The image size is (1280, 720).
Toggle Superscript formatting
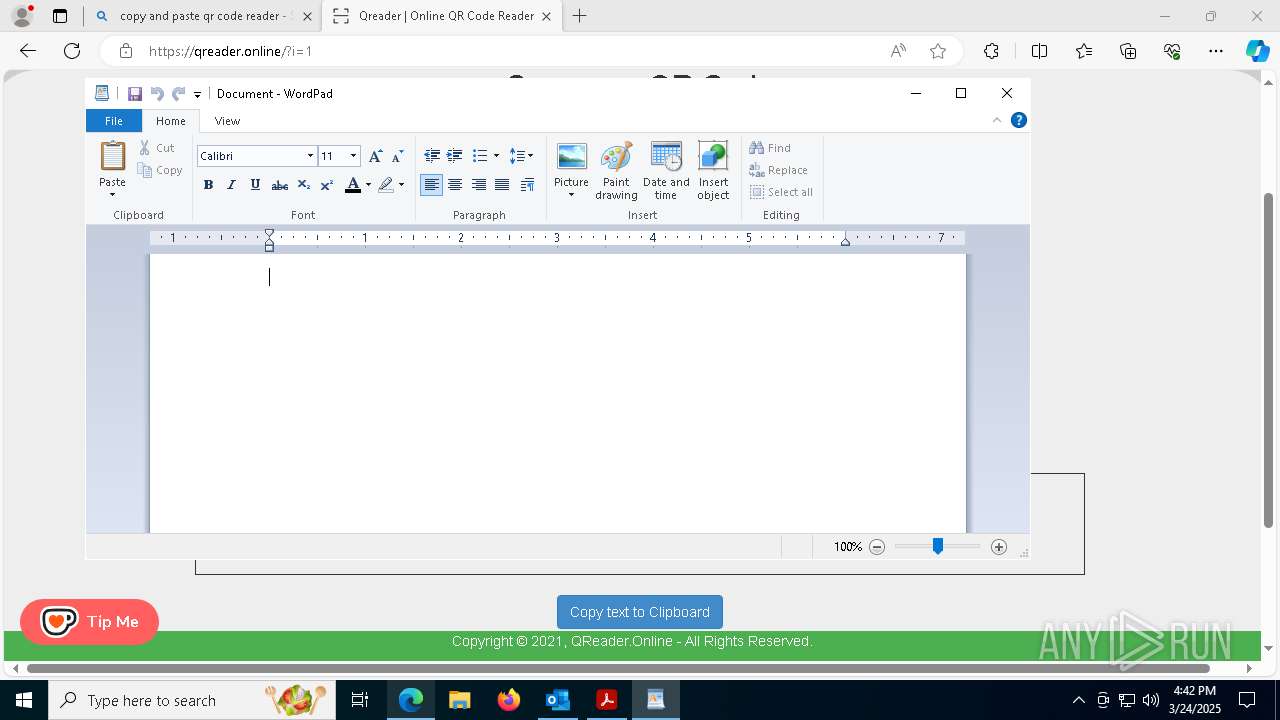(326, 185)
